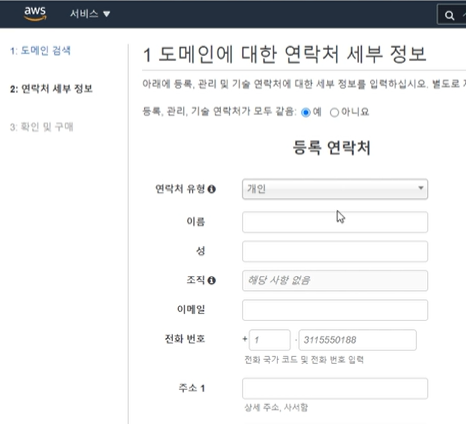Click the 전화 국가 코드 hint text

(304, 360)
